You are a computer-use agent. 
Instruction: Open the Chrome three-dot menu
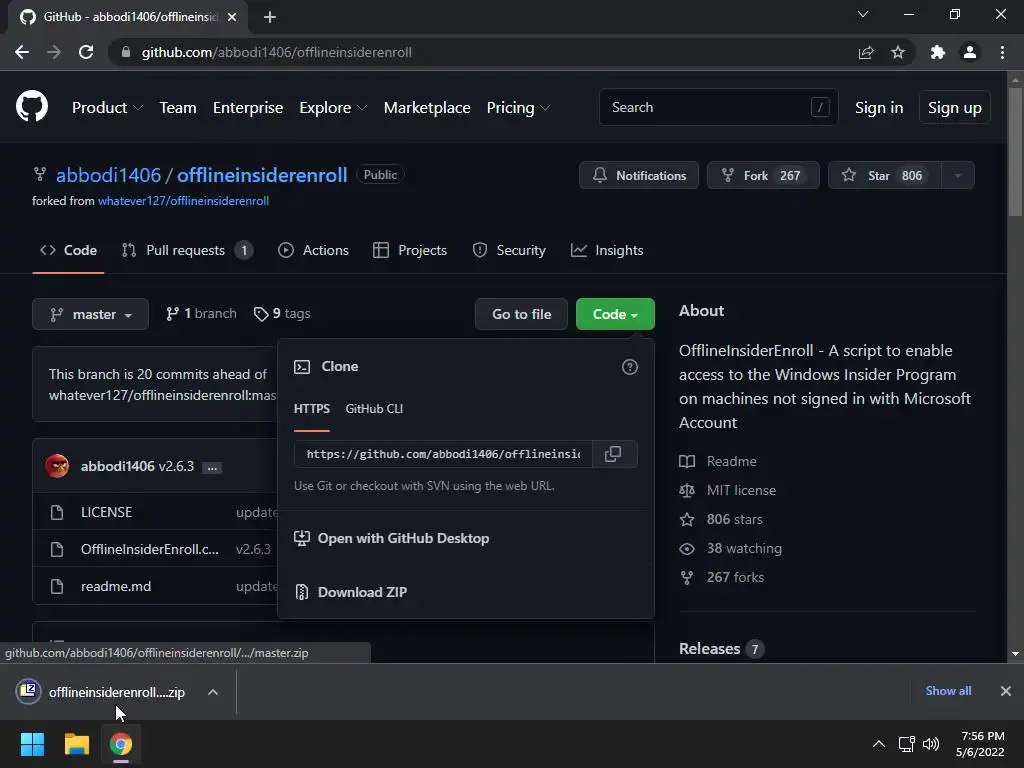pyautogui.click(x=1002, y=52)
